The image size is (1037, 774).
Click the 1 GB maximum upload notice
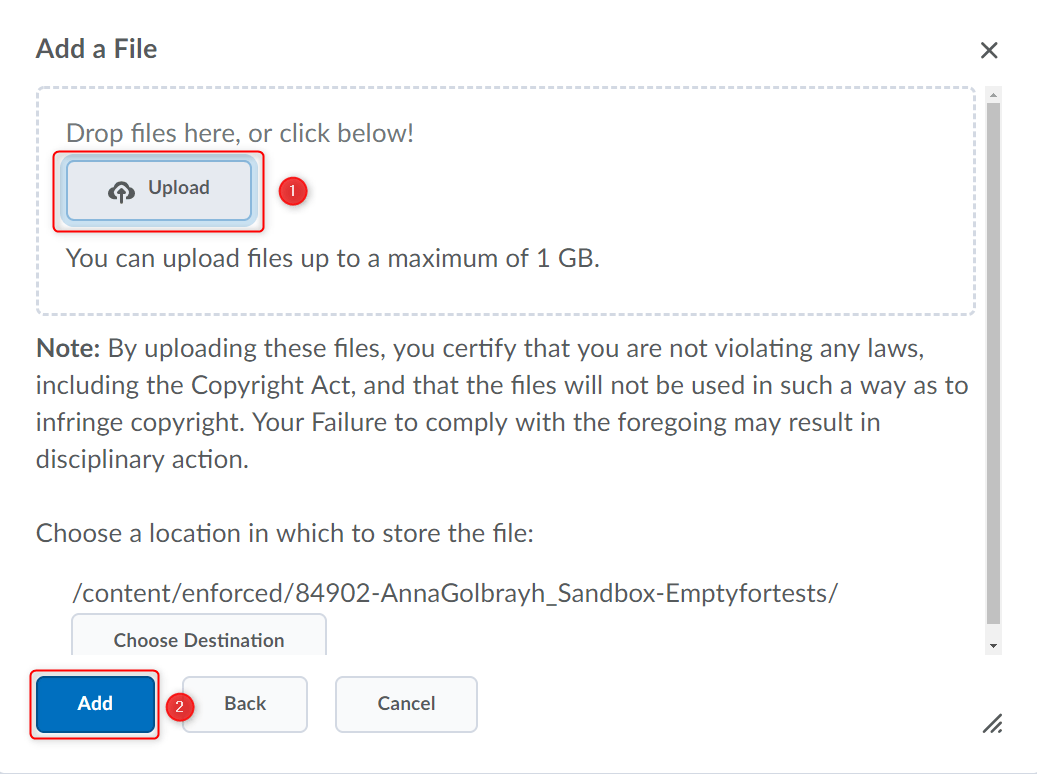pos(333,259)
